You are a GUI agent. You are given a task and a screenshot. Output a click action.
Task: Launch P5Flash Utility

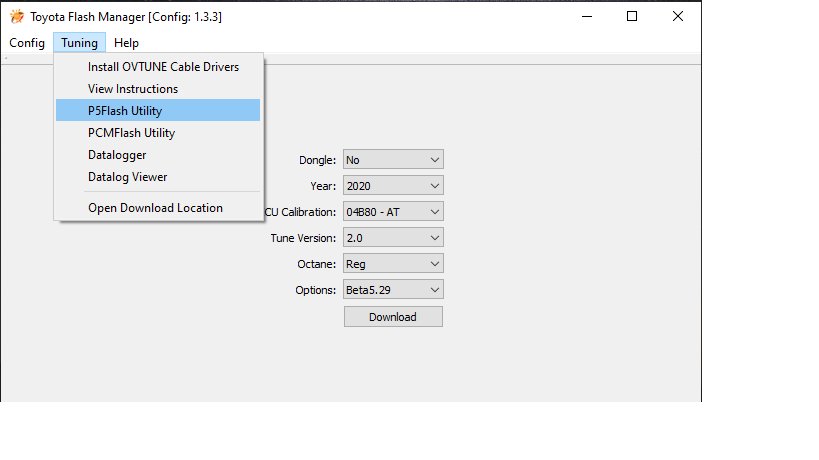(158, 111)
